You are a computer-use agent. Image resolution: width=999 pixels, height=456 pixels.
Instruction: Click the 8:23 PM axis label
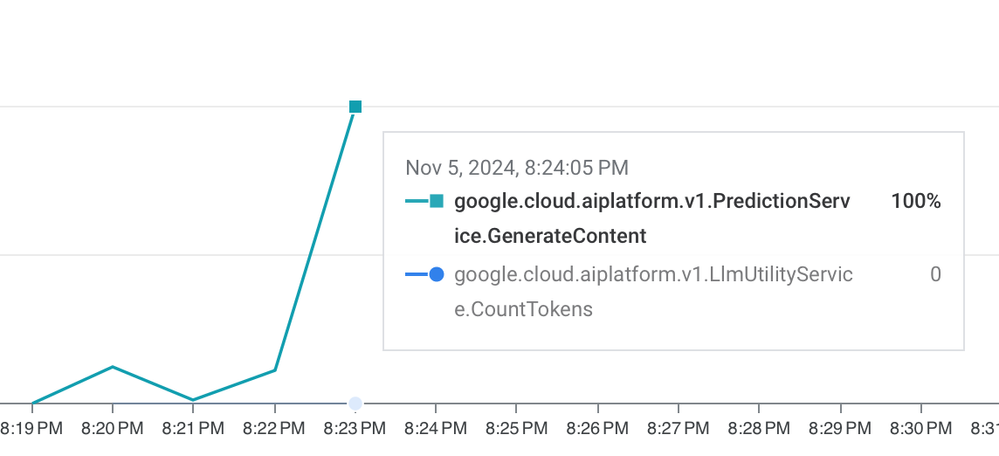coord(355,429)
